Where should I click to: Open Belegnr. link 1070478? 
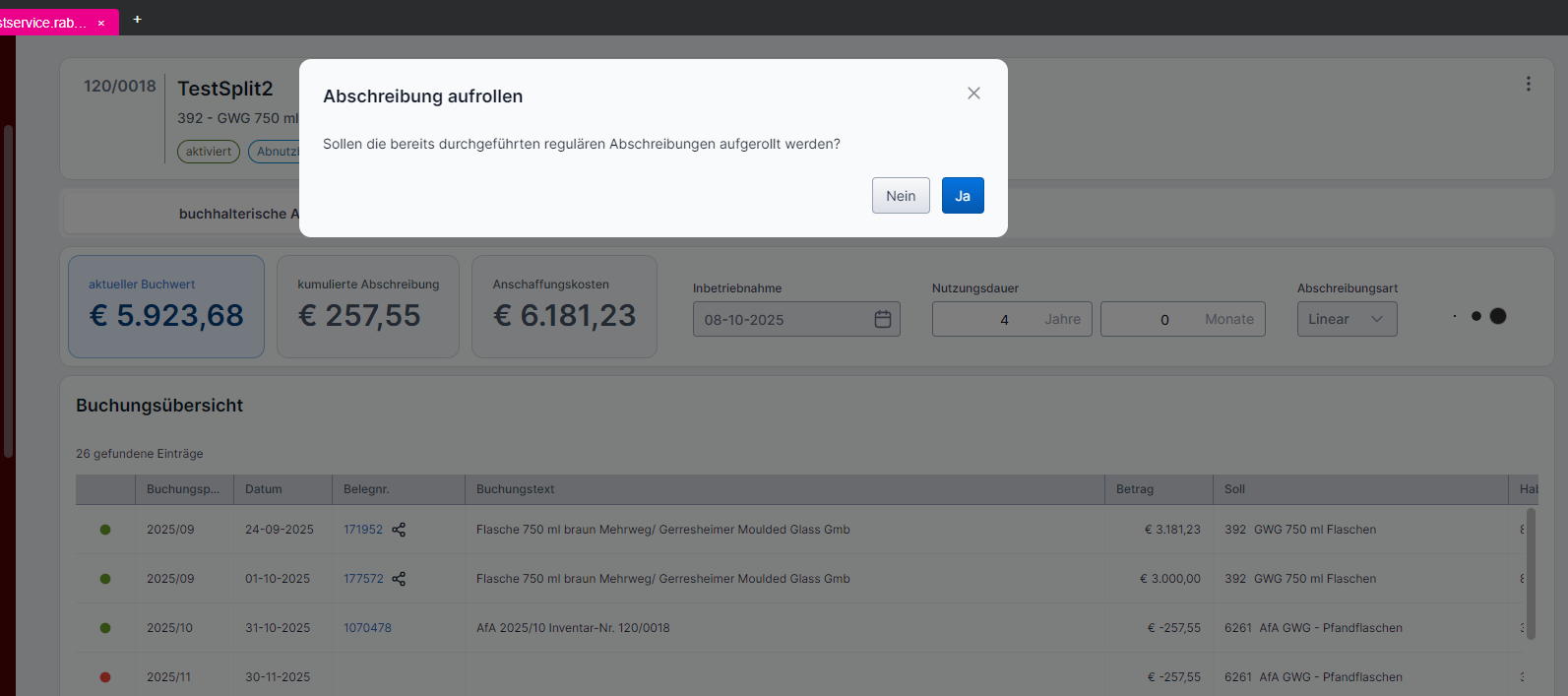click(367, 628)
